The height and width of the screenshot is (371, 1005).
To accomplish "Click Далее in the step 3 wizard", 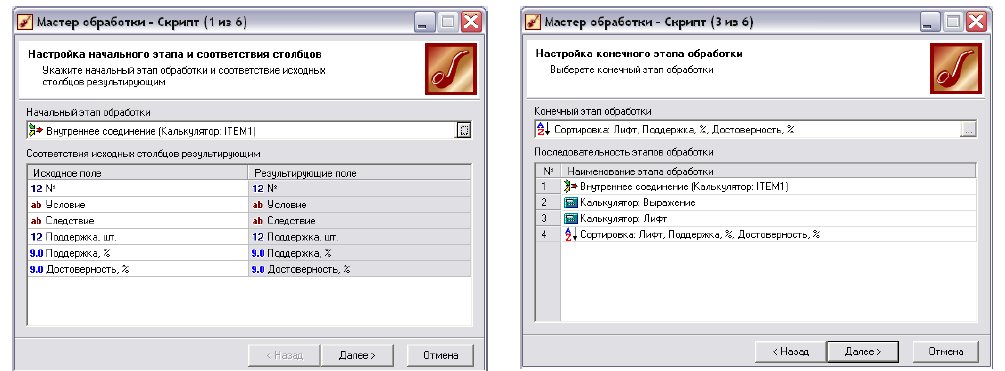I will click(x=862, y=351).
